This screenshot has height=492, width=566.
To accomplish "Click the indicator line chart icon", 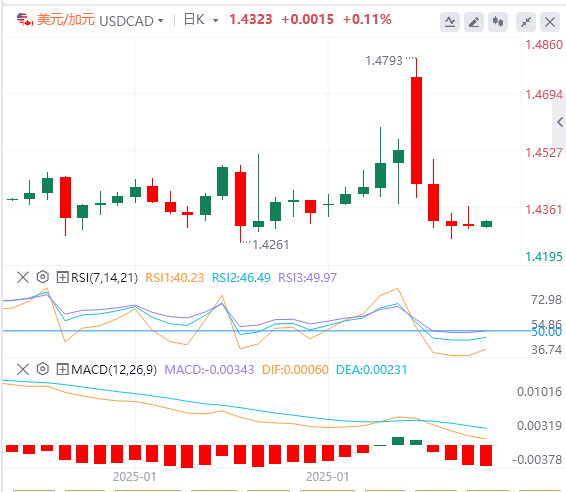I will tap(450, 22).
